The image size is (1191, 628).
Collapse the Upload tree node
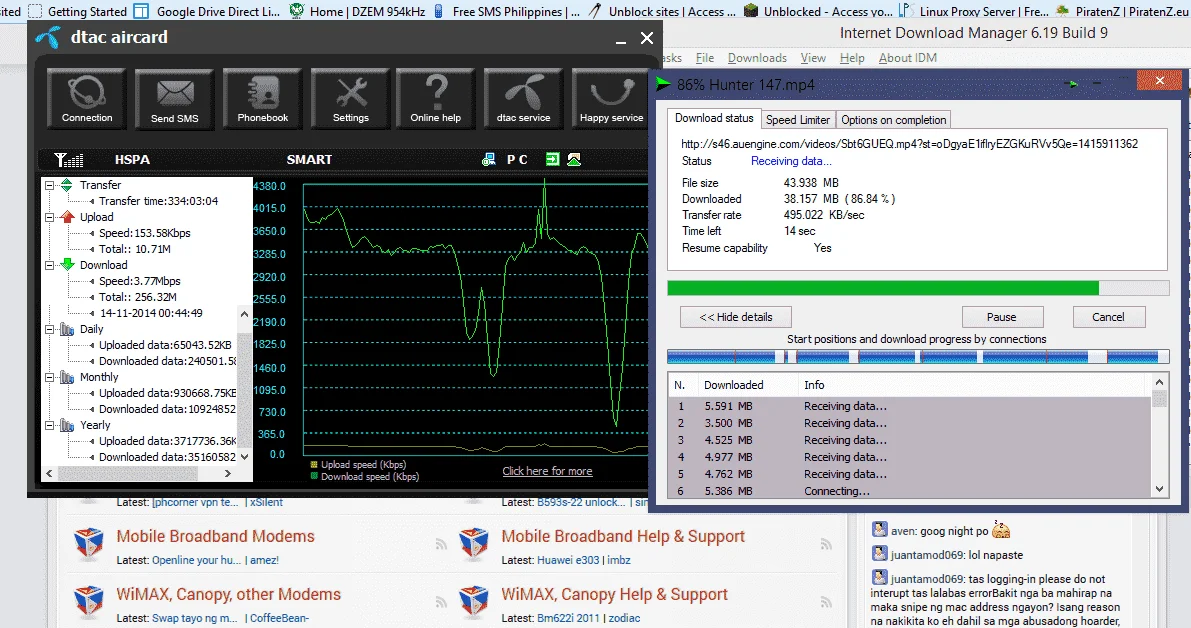49,216
